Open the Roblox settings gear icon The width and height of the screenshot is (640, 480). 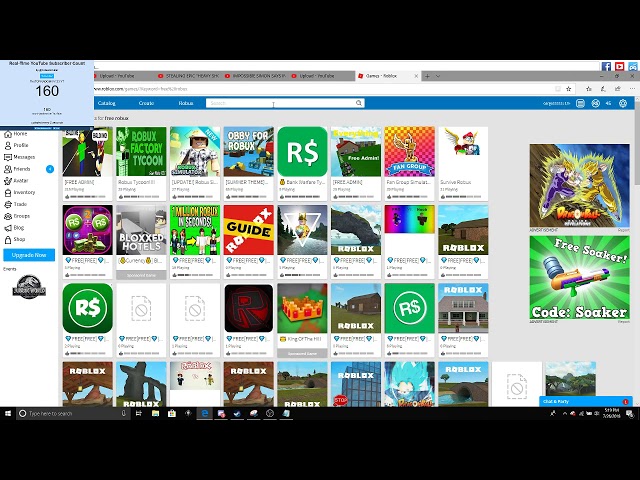pos(623,104)
